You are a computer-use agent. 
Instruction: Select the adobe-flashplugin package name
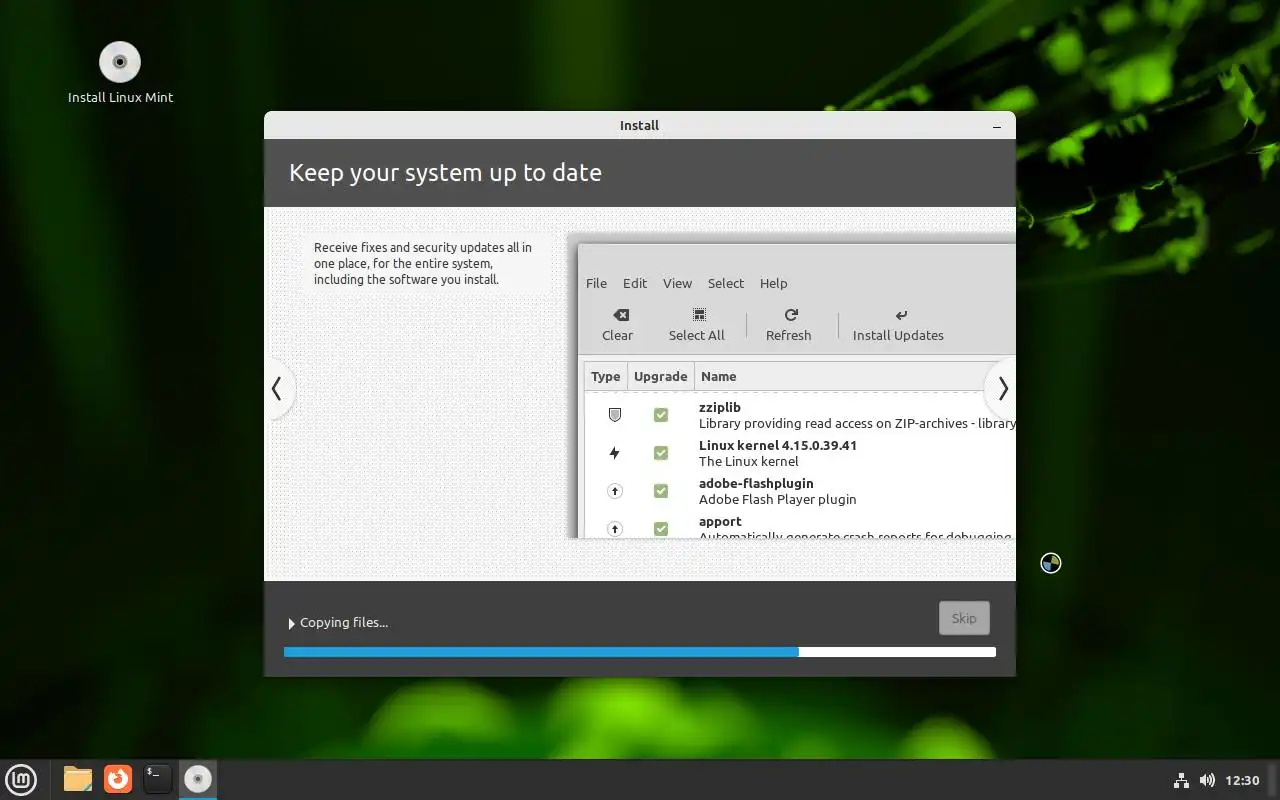pyautogui.click(x=756, y=483)
